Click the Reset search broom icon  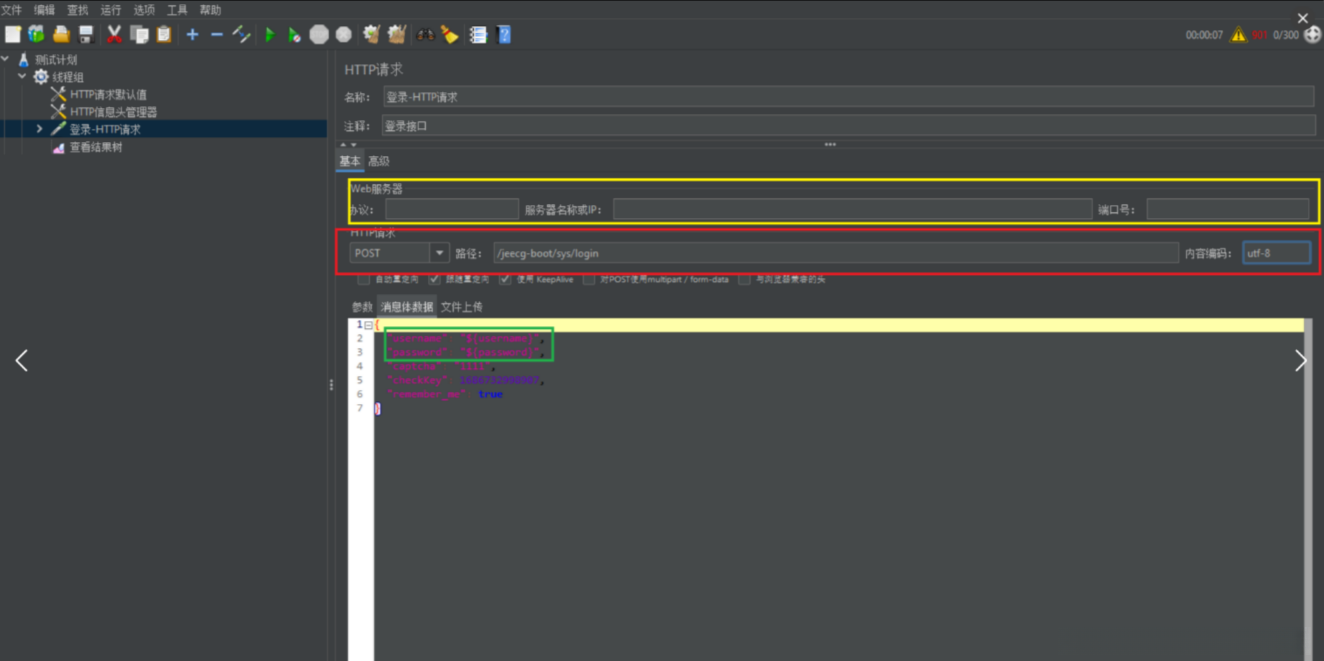(x=450, y=35)
